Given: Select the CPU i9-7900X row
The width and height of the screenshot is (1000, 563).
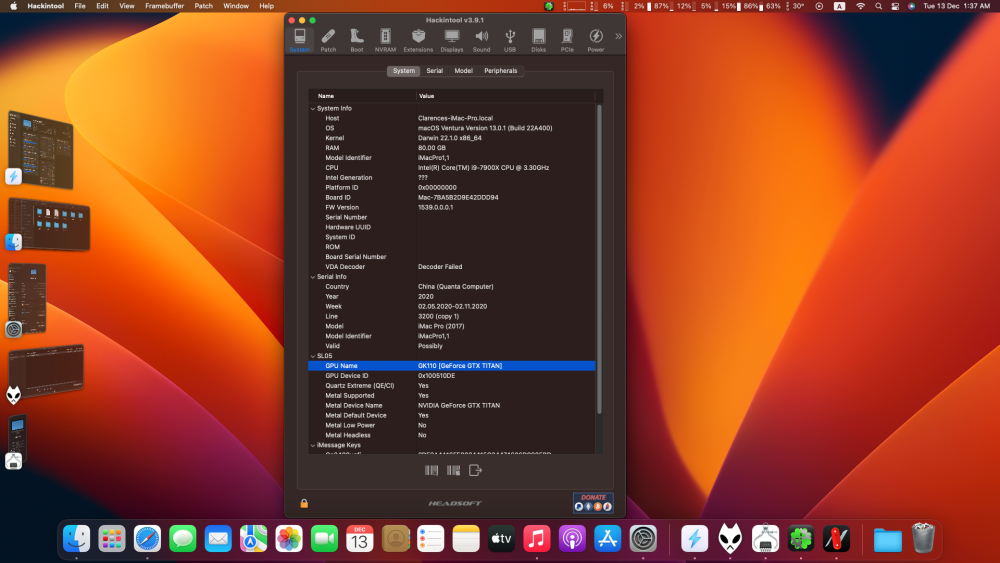Looking at the screenshot, I should click(452, 168).
